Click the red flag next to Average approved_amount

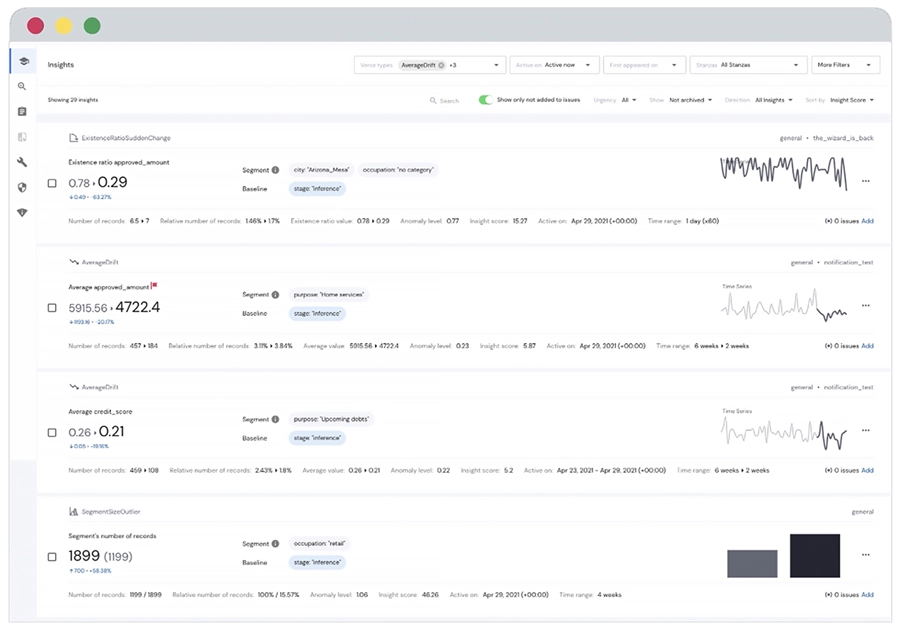(154, 285)
